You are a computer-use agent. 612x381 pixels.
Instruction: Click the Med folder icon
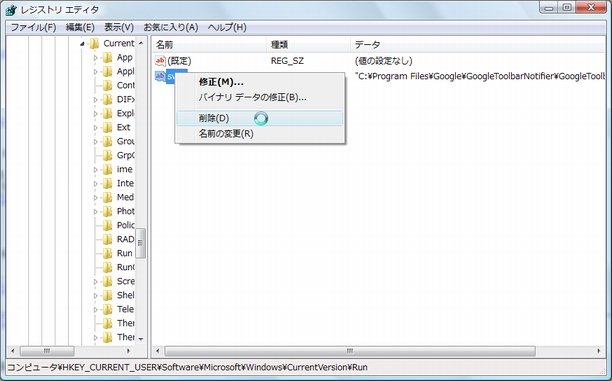(x=107, y=198)
